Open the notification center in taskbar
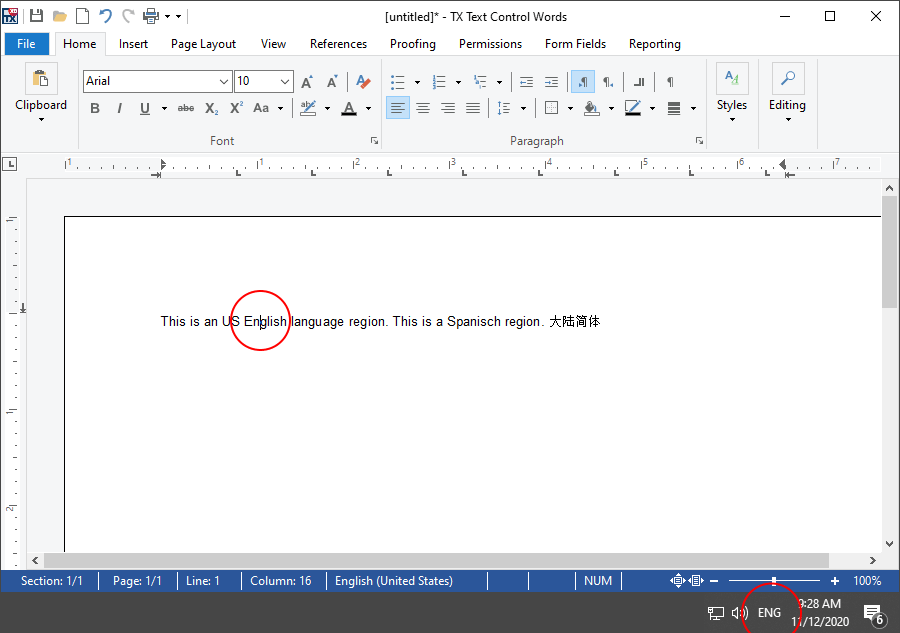 click(874, 613)
